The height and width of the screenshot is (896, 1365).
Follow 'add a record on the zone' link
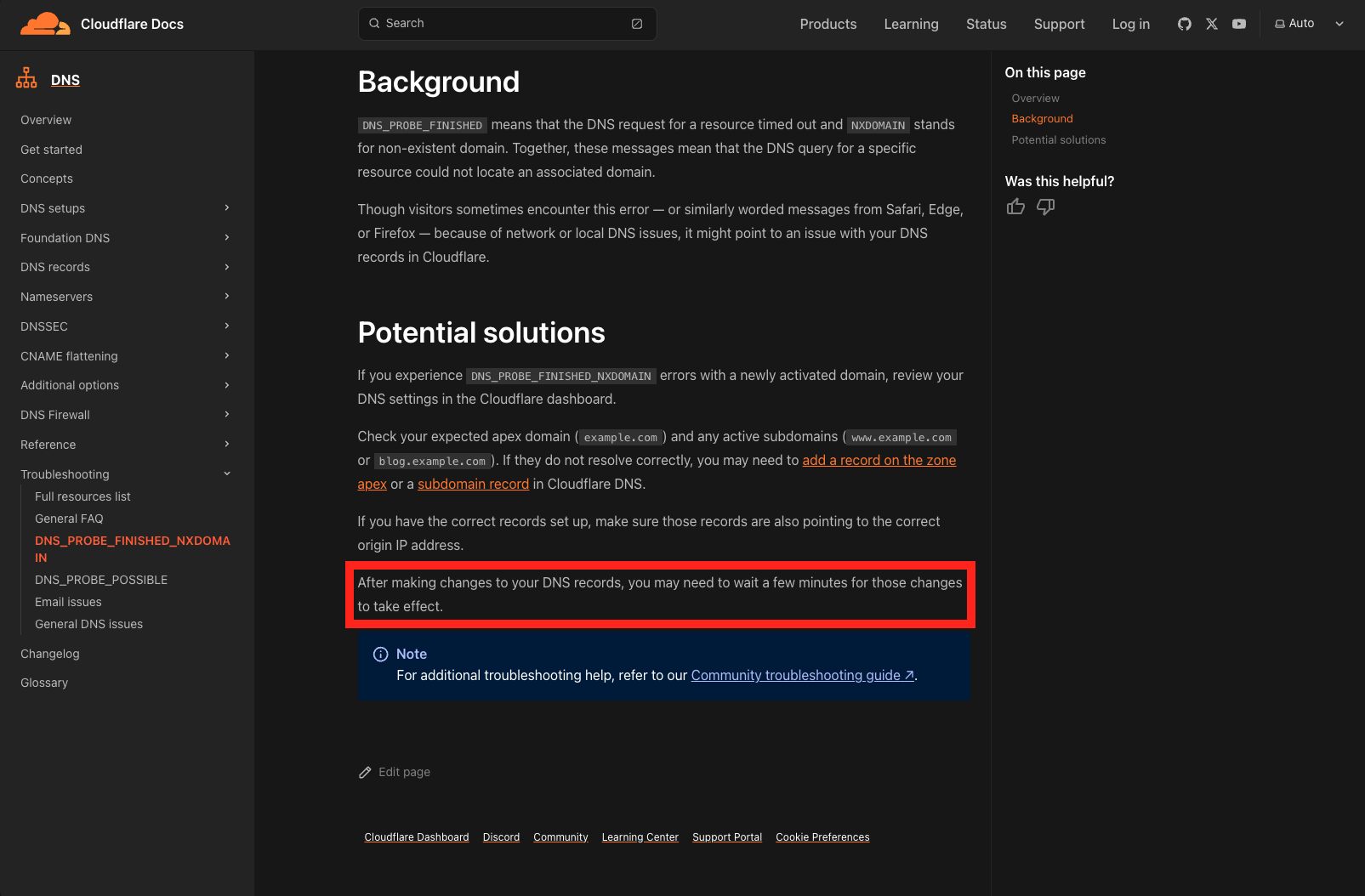coord(879,460)
